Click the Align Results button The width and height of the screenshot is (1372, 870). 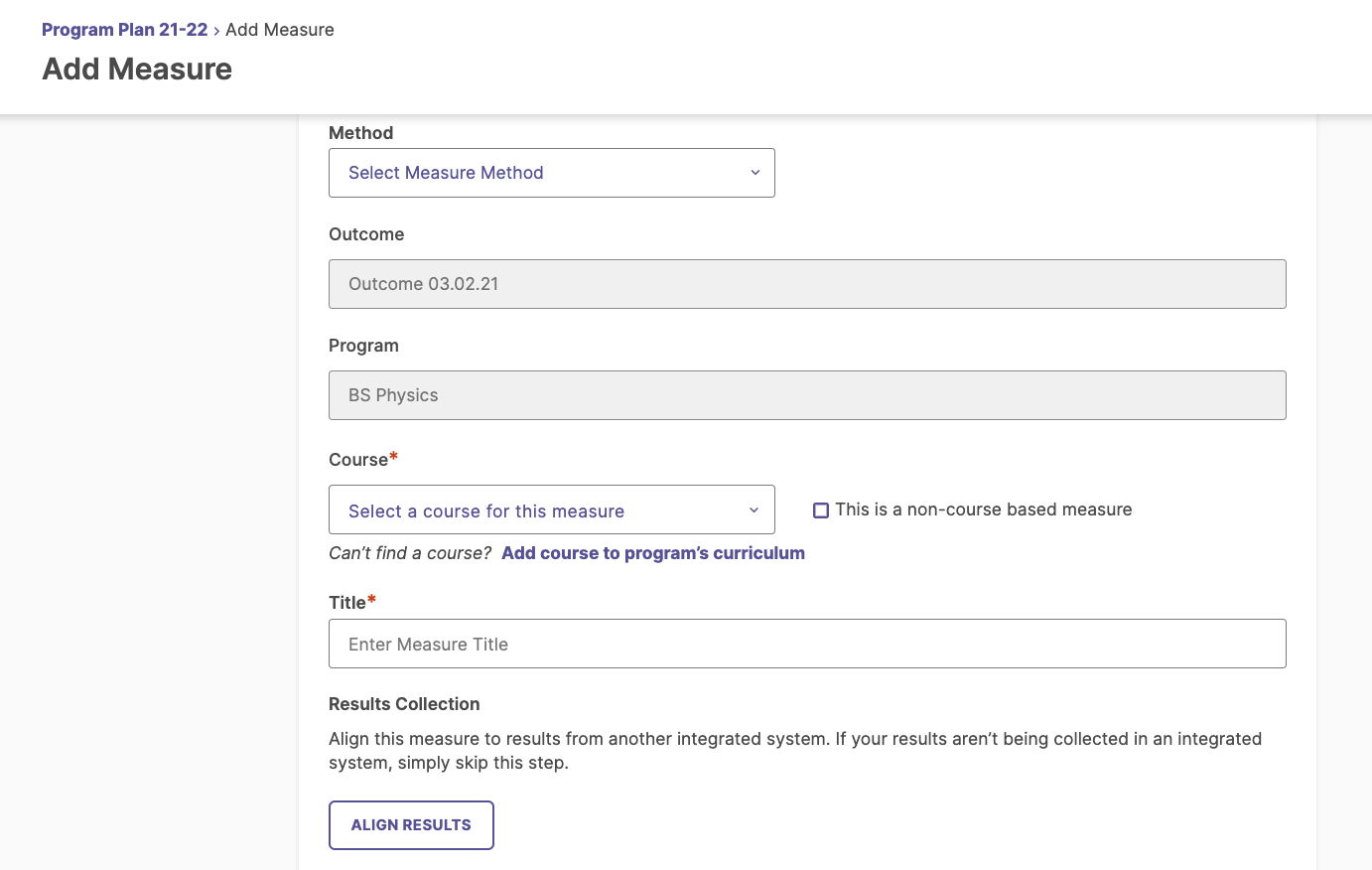click(411, 825)
